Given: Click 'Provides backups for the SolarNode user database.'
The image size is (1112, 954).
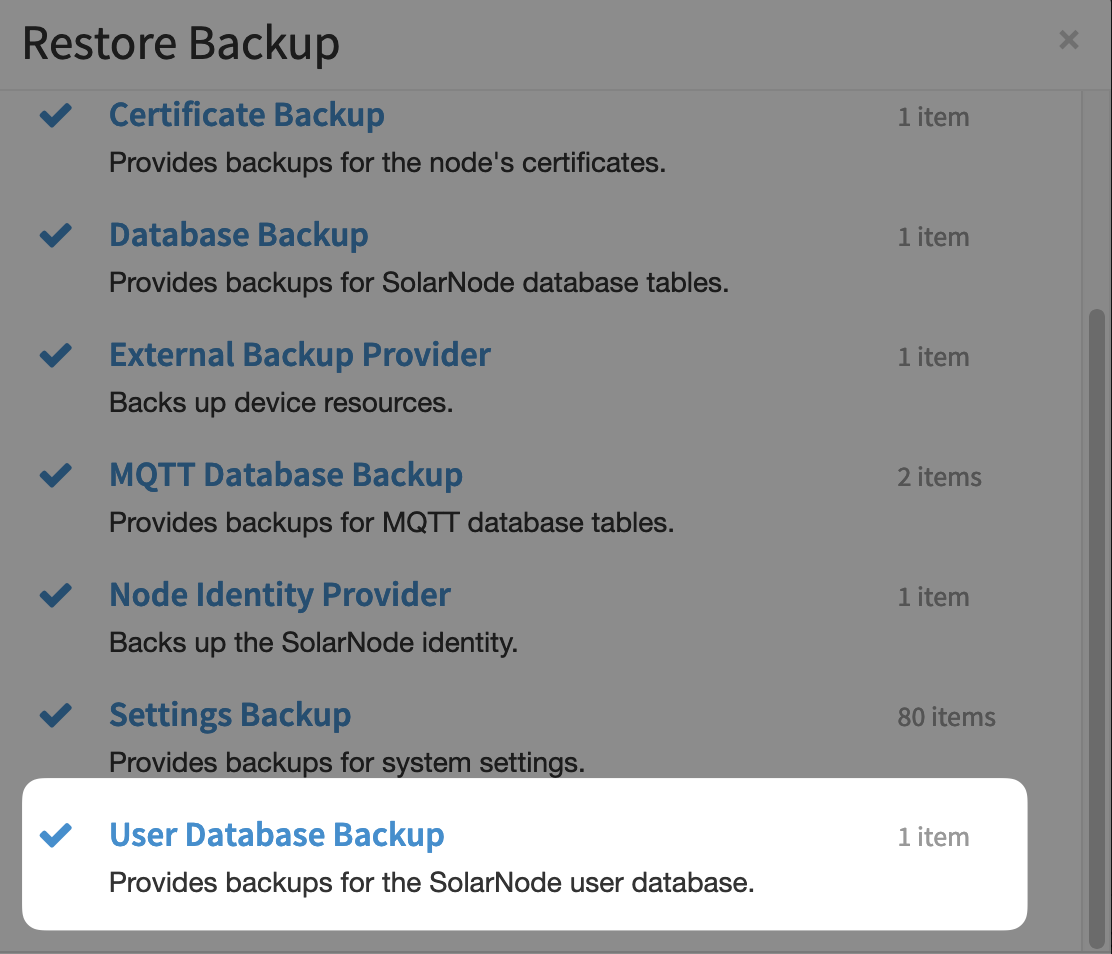Looking at the screenshot, I should tap(432, 883).
